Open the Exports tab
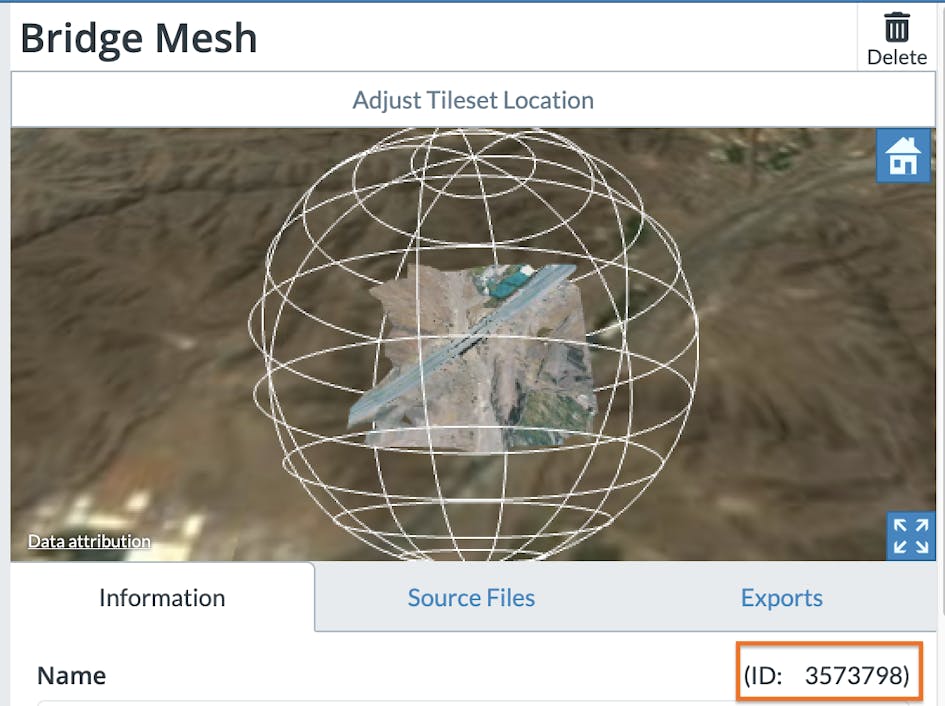The height and width of the screenshot is (706, 945). (781, 597)
